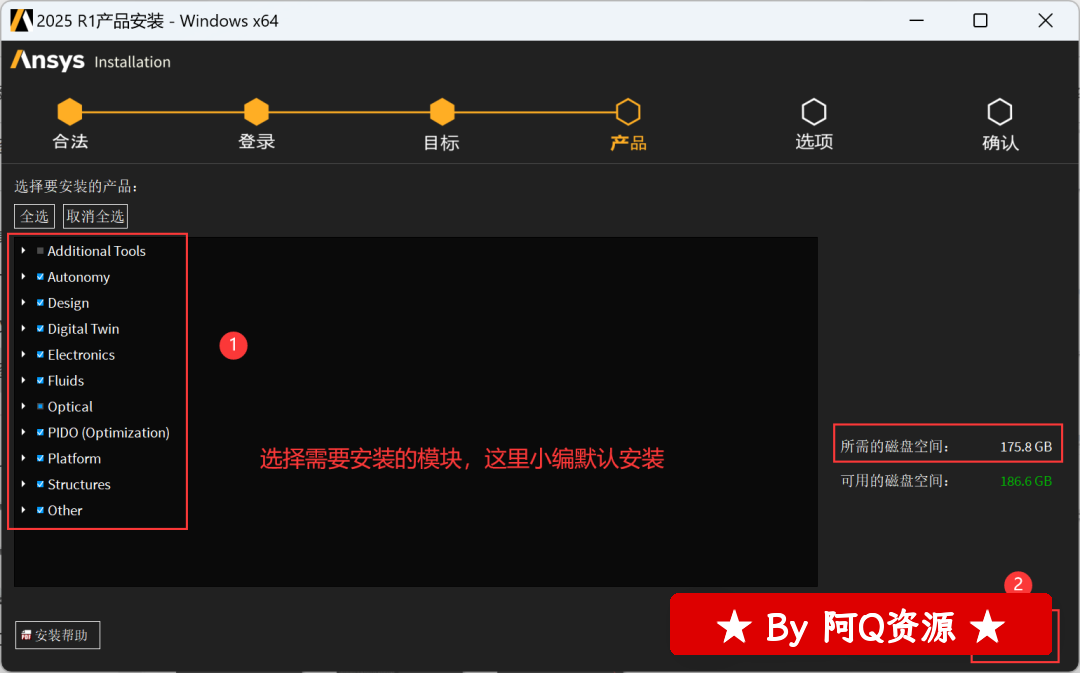Select the Digital Twin label
The width and height of the screenshot is (1080, 673).
(x=83, y=329)
